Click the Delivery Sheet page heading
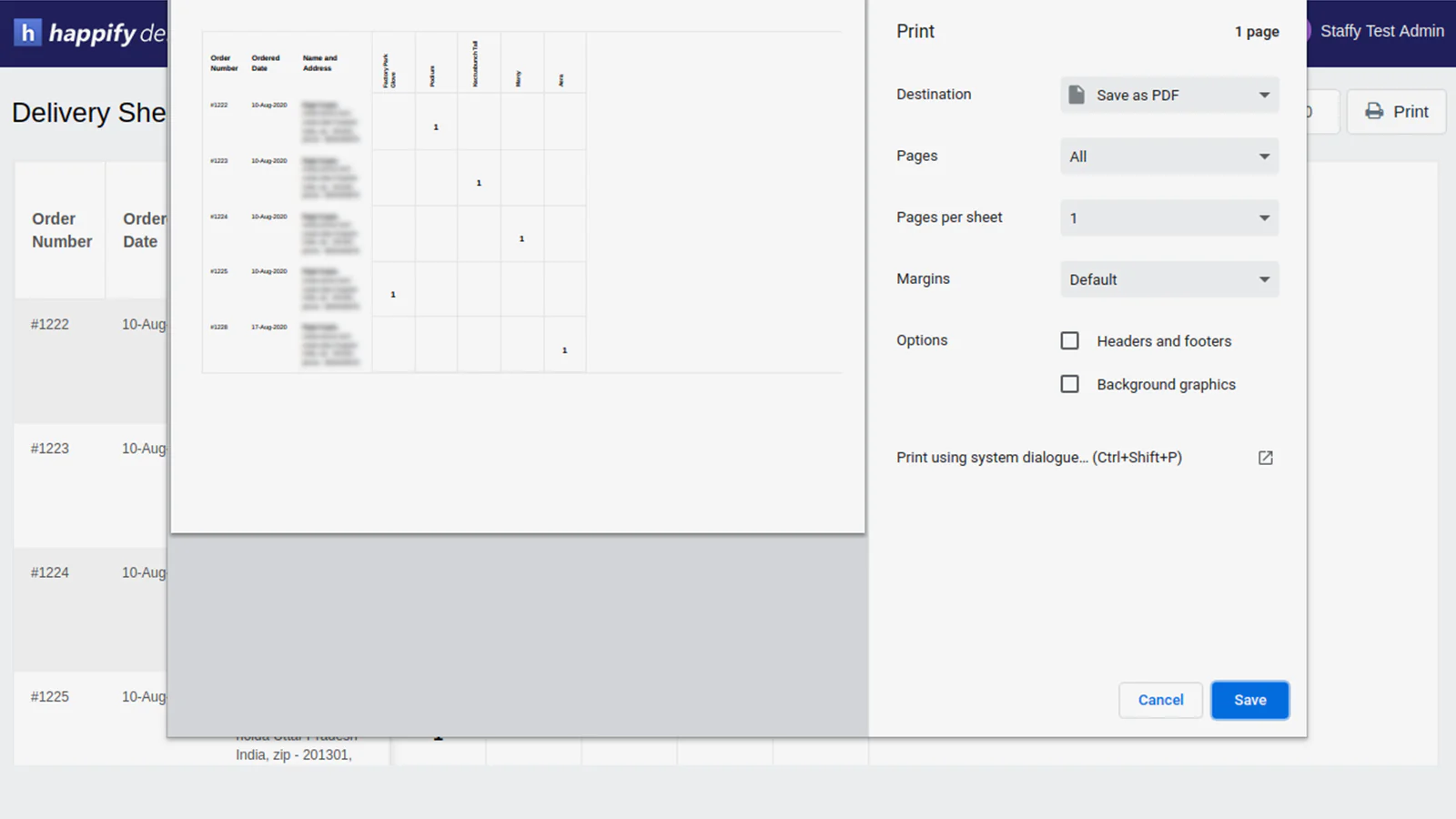Screen dimensions: 1456x819 click(89, 113)
